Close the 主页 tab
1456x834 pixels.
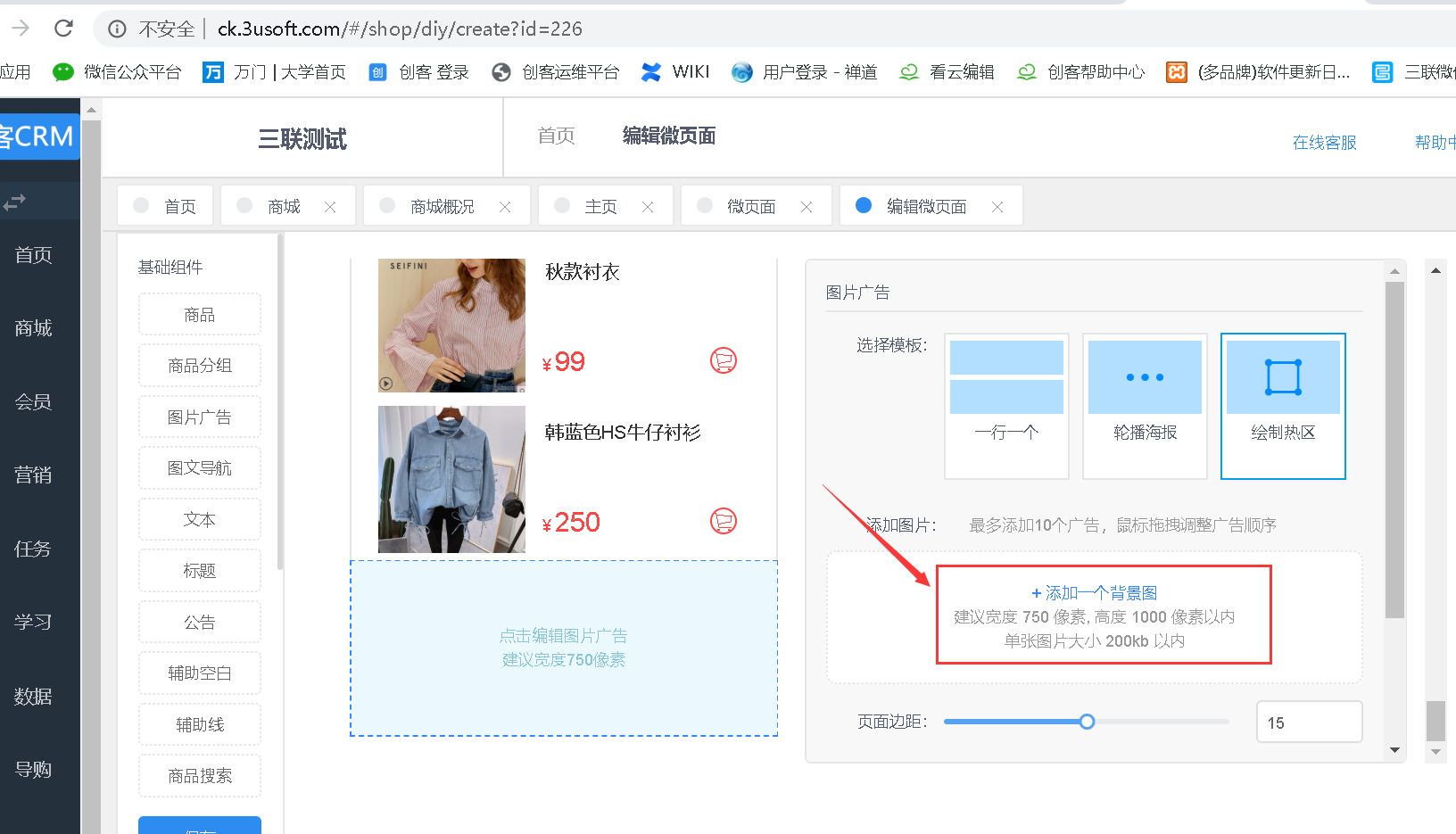(648, 207)
